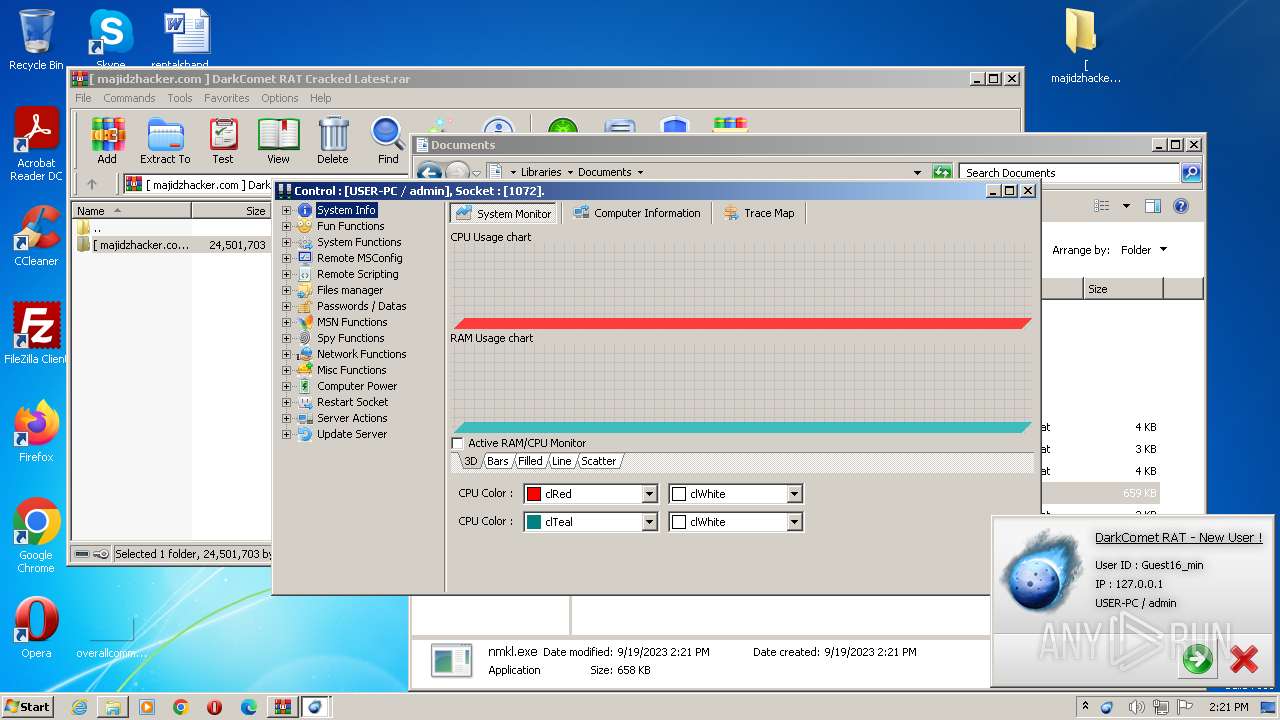Enable Active RAM/CPU Monitor checkbox
Viewport: 1280px width, 720px height.
458,443
